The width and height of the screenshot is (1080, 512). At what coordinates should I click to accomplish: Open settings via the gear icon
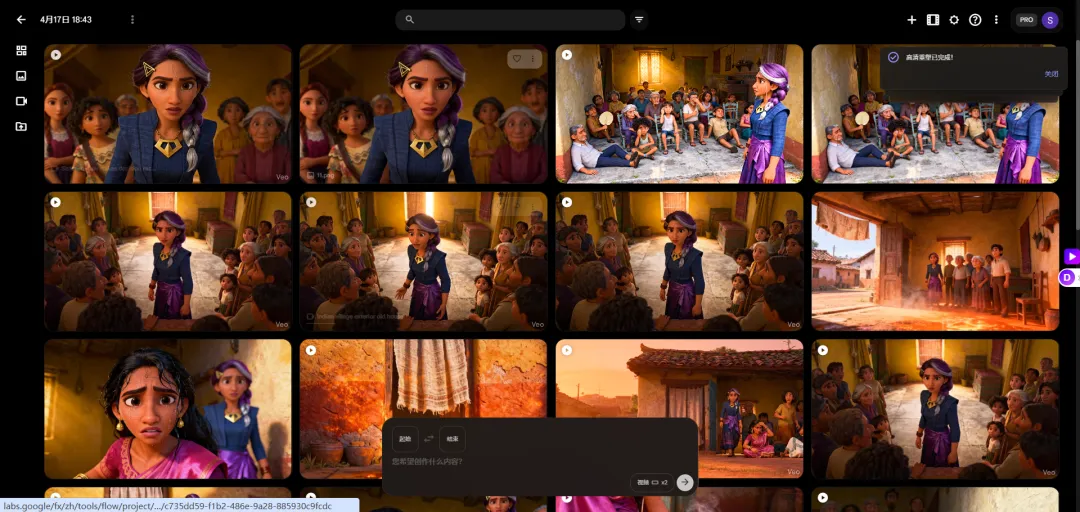pos(954,20)
